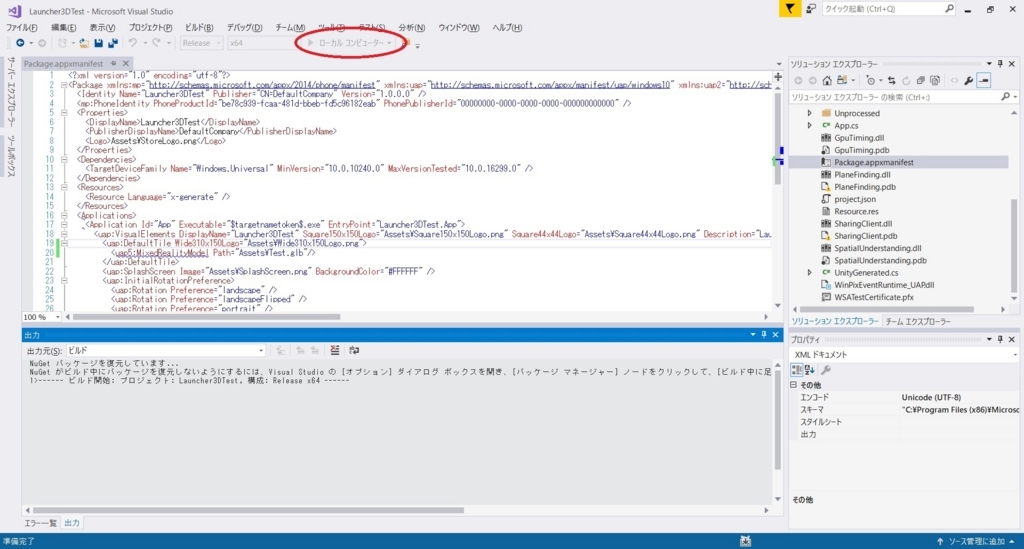Click the solution/folder view switch icon in Solution Explorer
The height and width of the screenshot is (549, 1024).
tap(842, 80)
